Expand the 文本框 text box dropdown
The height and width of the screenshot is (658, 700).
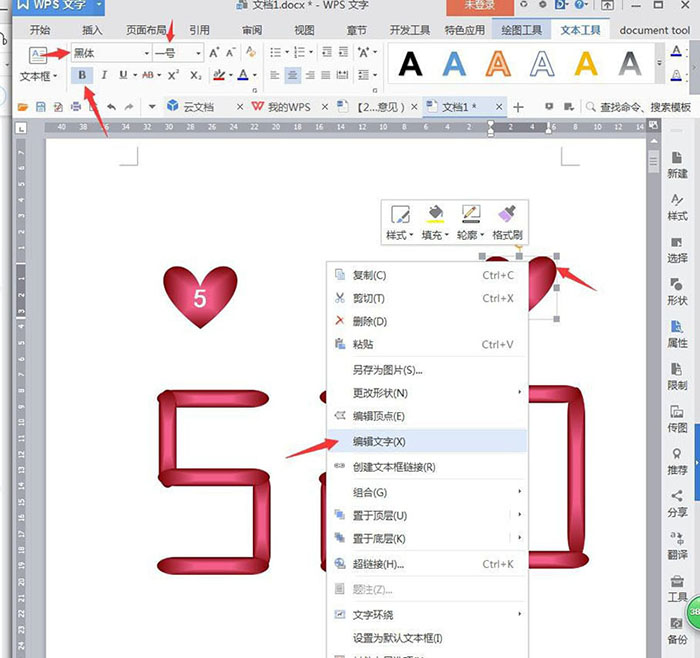pyautogui.click(x=38, y=76)
